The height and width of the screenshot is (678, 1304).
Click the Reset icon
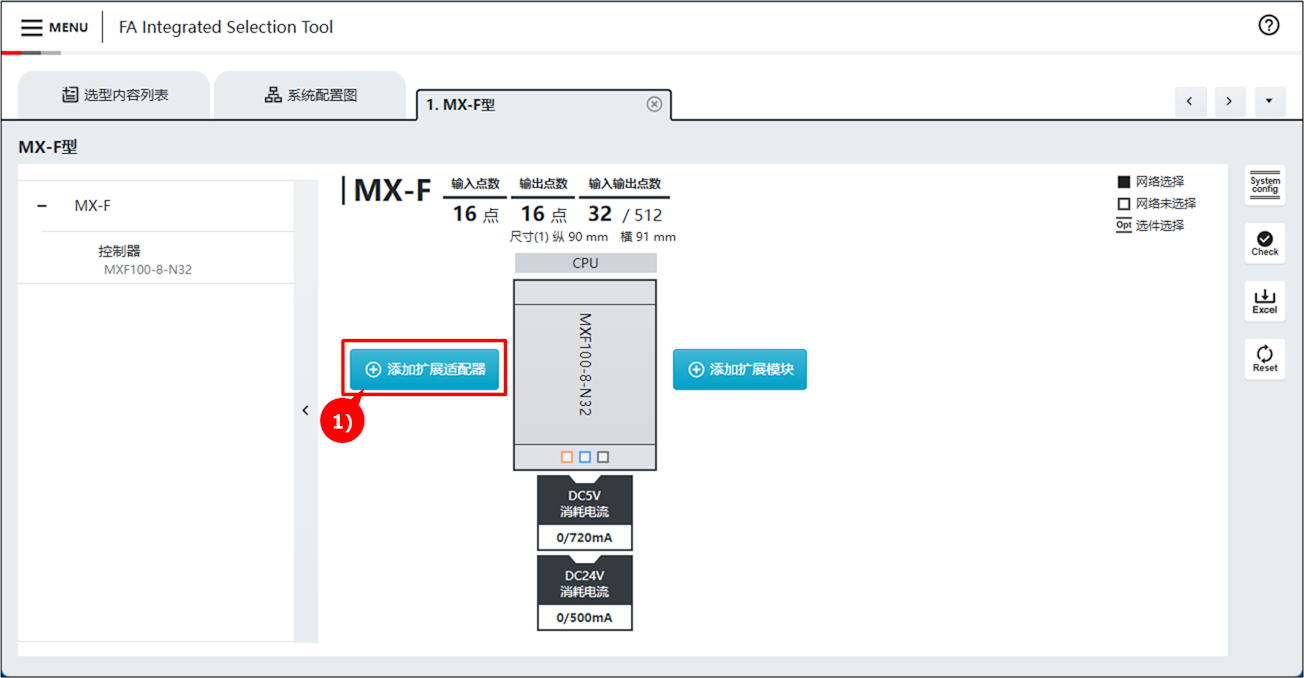pyautogui.click(x=1264, y=358)
